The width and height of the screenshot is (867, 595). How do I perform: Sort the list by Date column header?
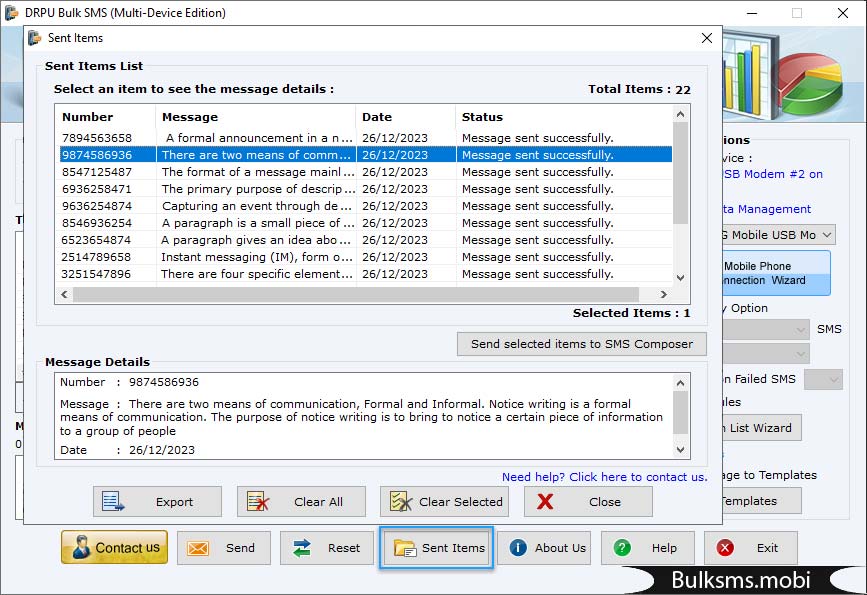406,117
